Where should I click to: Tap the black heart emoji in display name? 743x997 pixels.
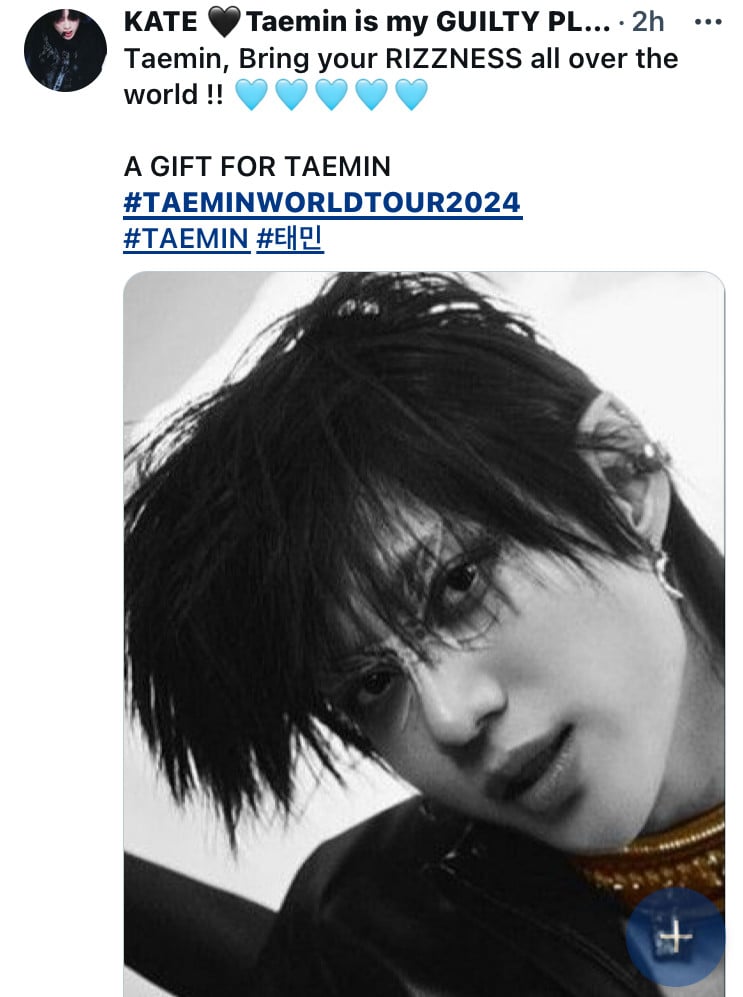224,22
